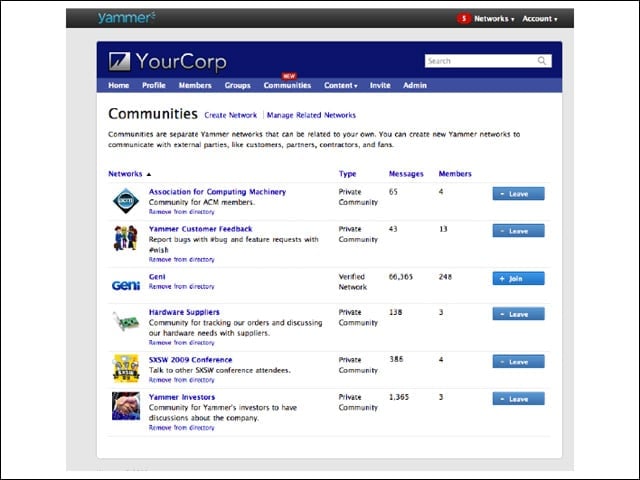Screen dimensions: 640x480
Task: Remove Hardware Suppliers from directory
Action: click(x=182, y=343)
